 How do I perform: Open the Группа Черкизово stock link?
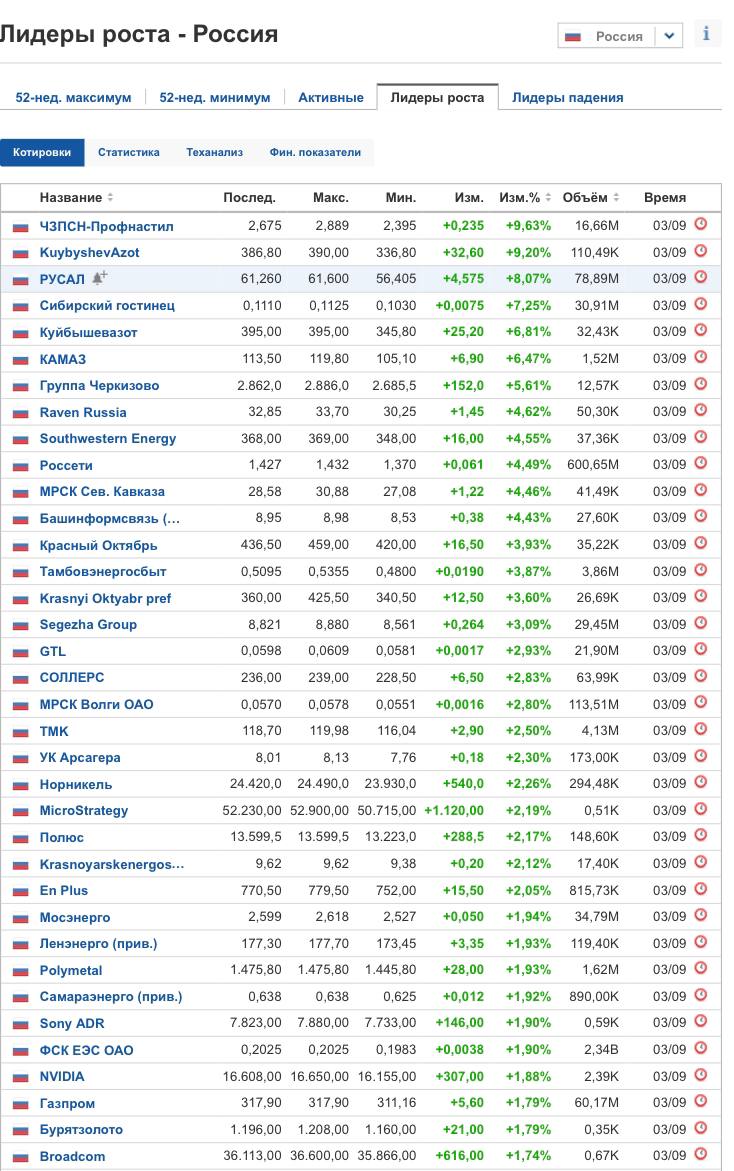(x=99, y=385)
